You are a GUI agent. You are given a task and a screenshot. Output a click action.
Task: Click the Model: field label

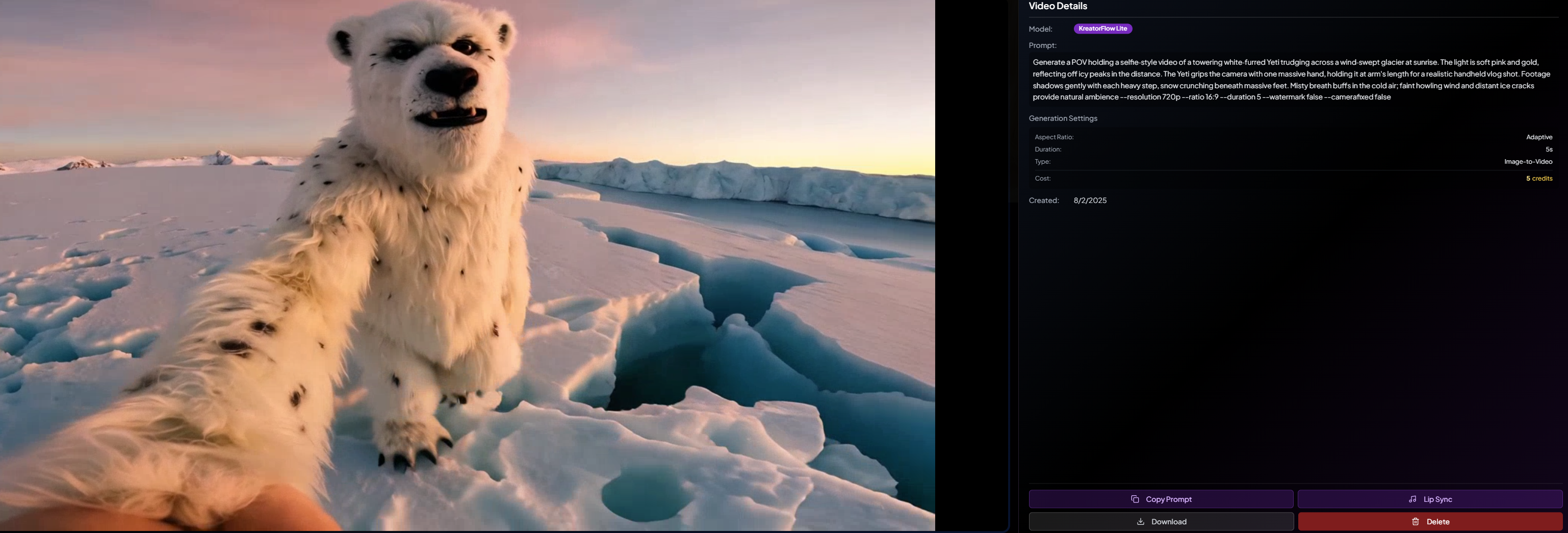[1040, 29]
